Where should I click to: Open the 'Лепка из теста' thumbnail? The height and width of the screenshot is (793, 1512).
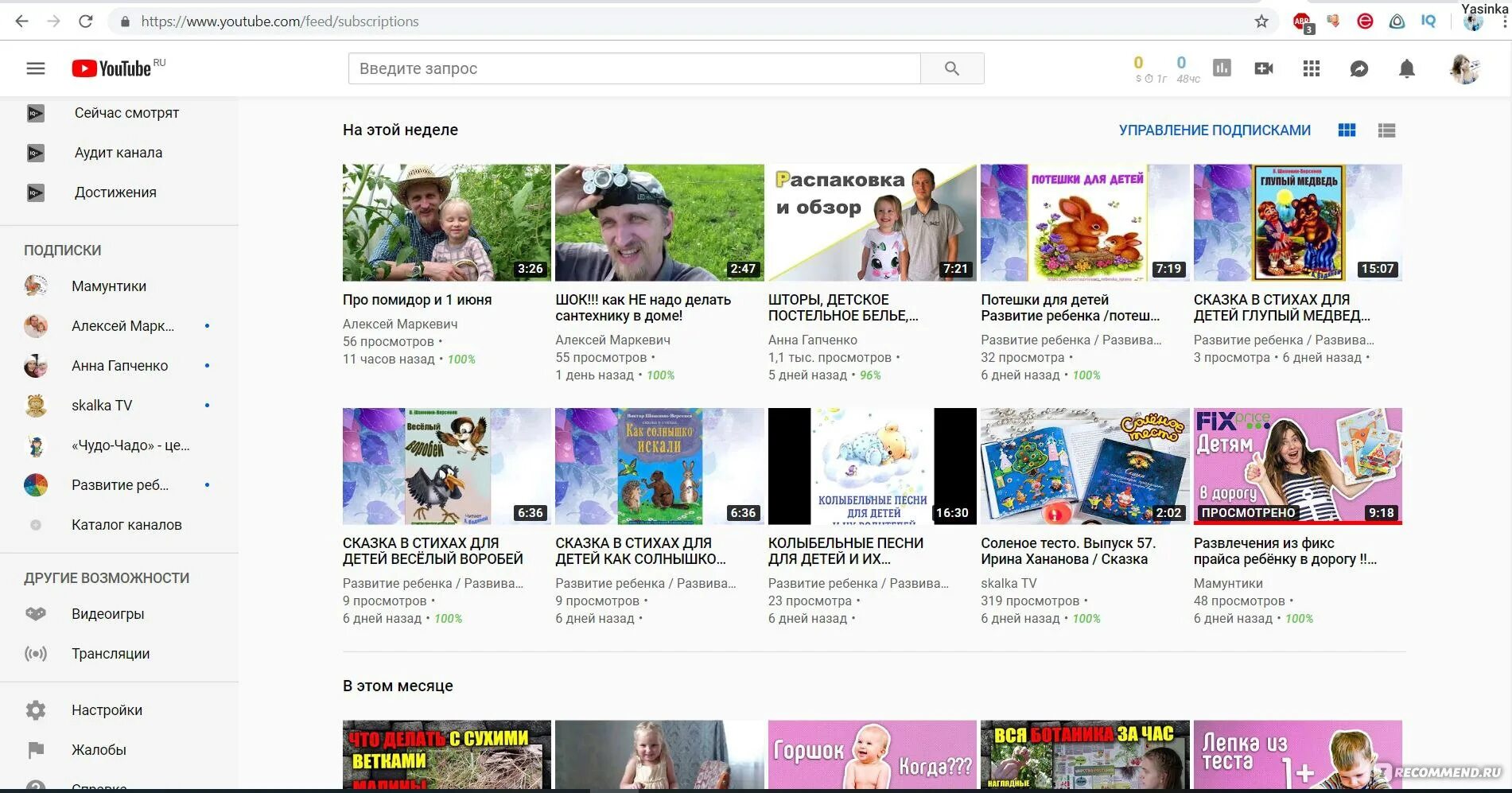tap(1297, 755)
